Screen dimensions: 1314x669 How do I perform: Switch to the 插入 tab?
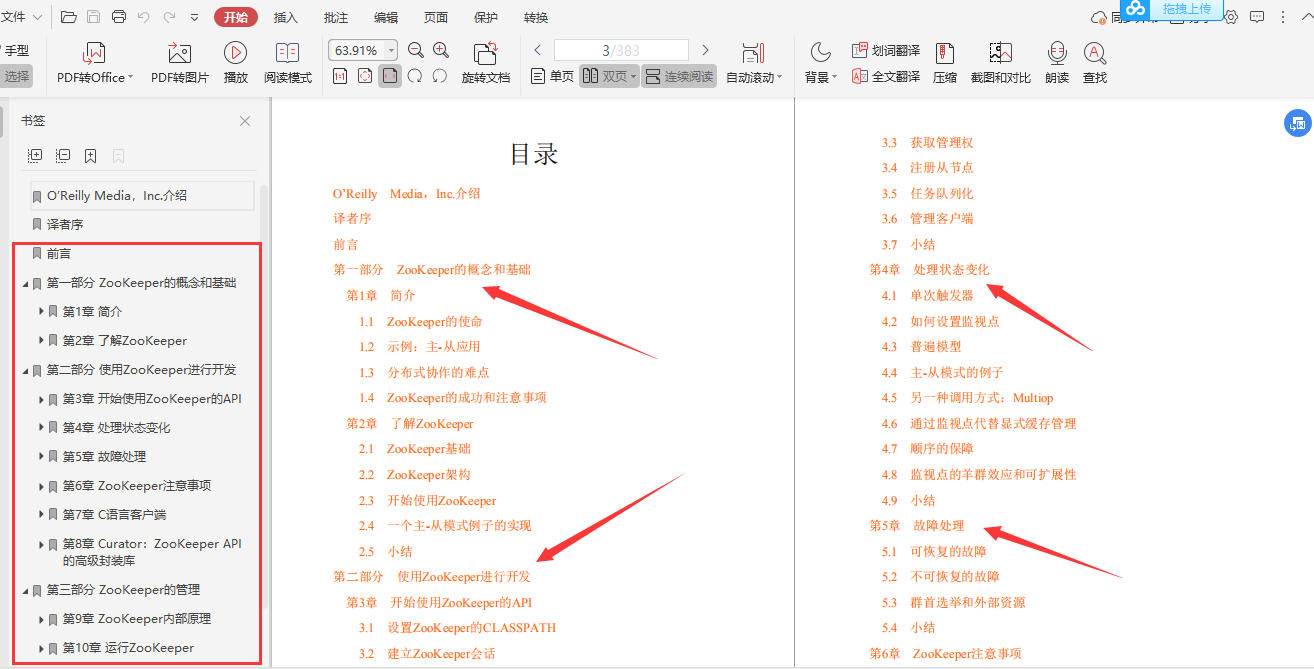286,17
